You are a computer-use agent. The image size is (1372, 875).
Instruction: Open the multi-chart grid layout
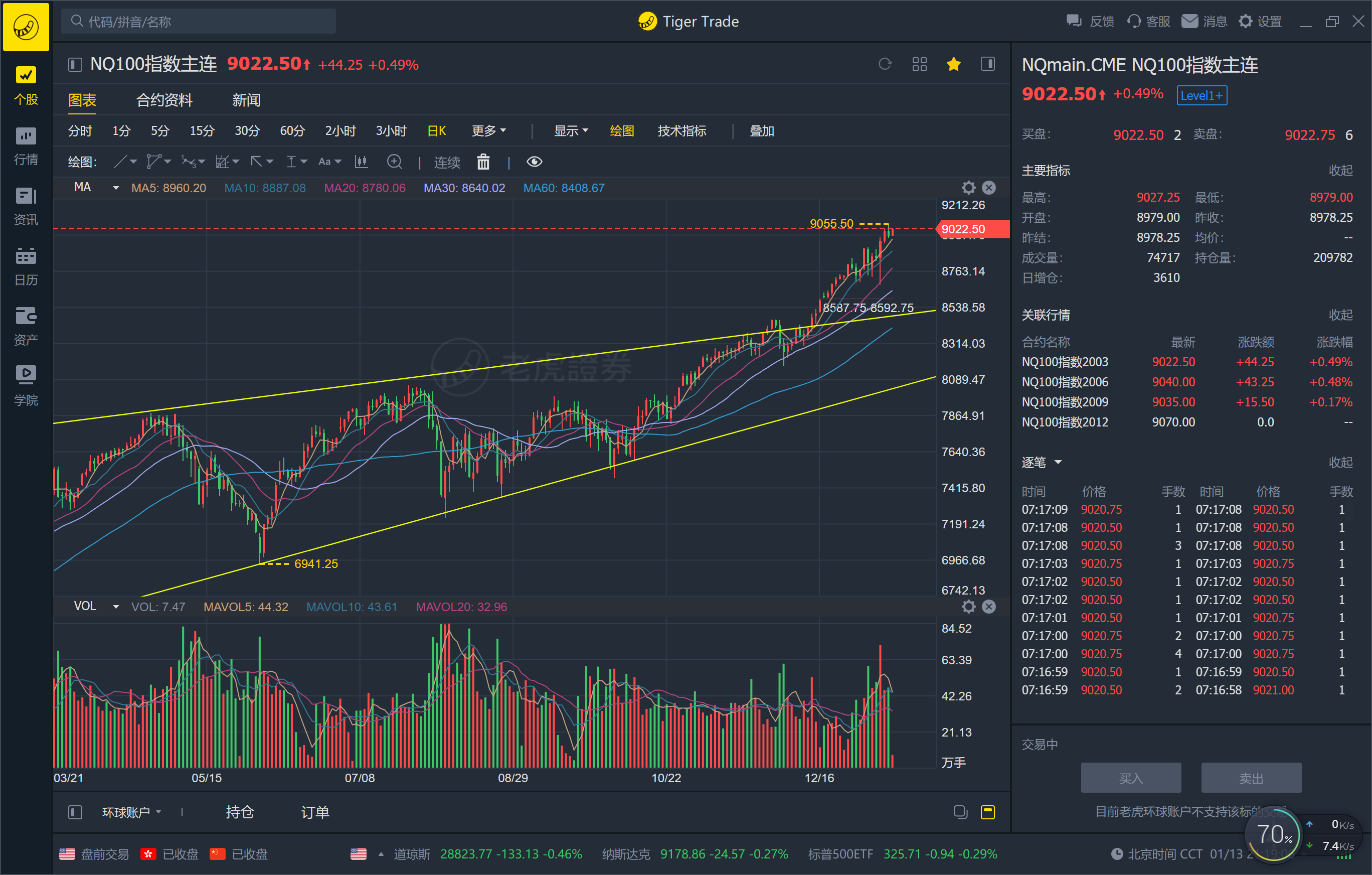[919, 64]
